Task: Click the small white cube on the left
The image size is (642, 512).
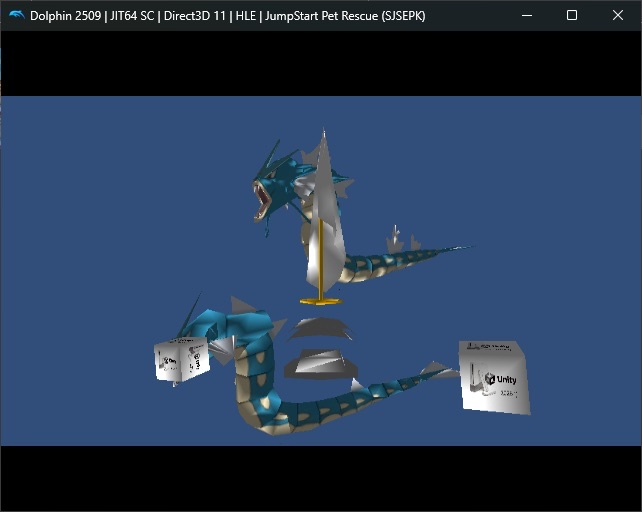Action: click(x=181, y=360)
